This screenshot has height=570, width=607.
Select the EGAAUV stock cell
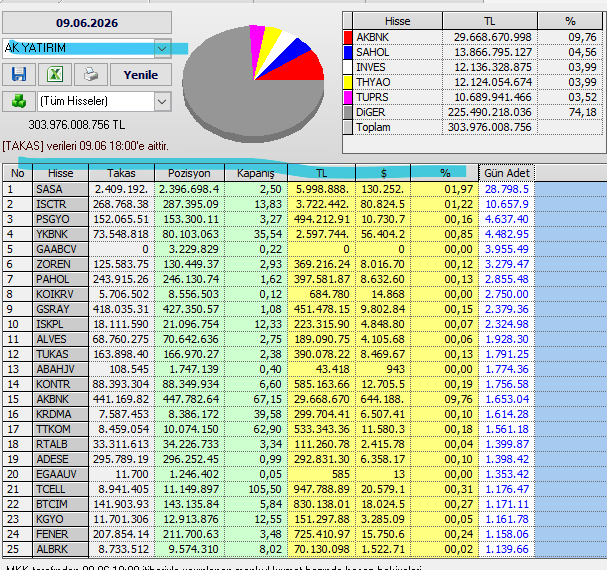pos(60,474)
